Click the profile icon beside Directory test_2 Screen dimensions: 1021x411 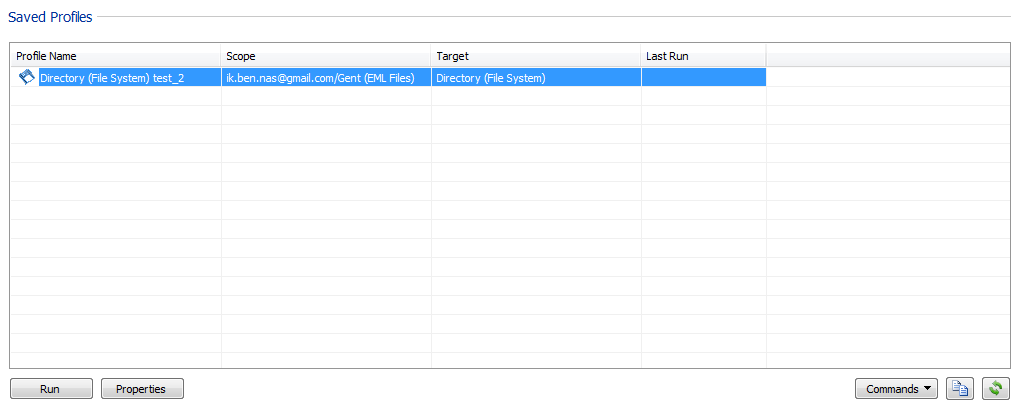coord(26,77)
